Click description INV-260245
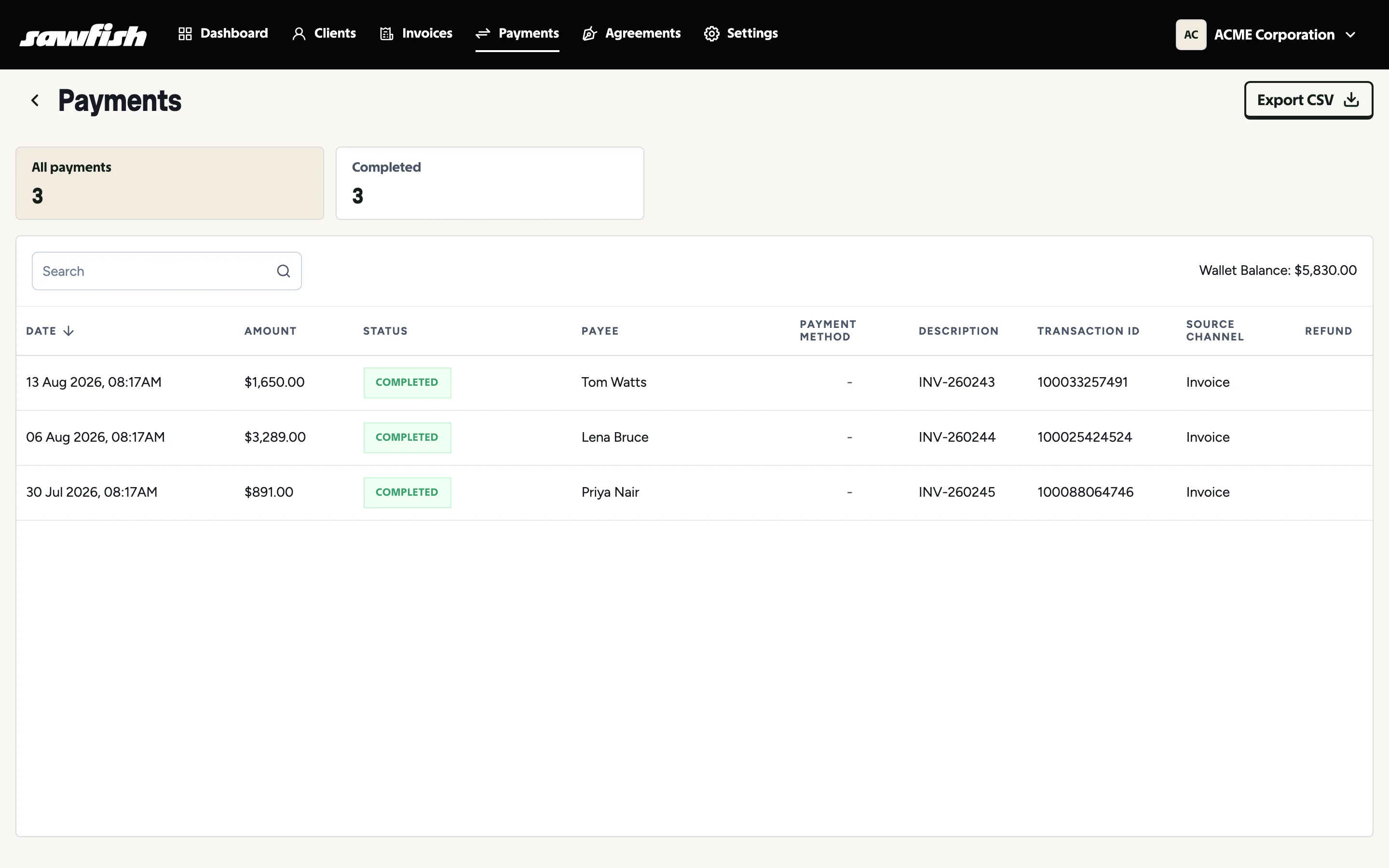Screen dimensions: 1389x868 tap(957, 492)
